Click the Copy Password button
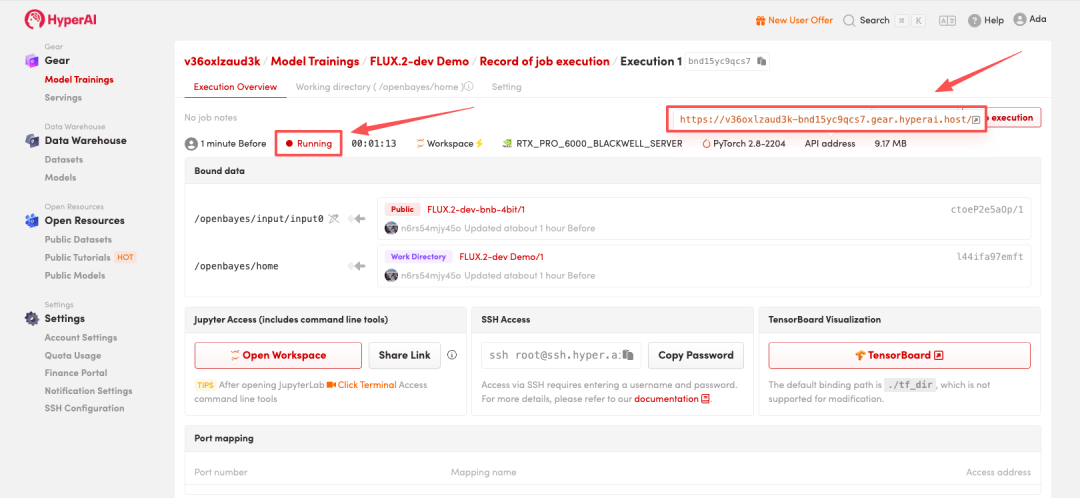The height and width of the screenshot is (498, 1080). pos(696,355)
